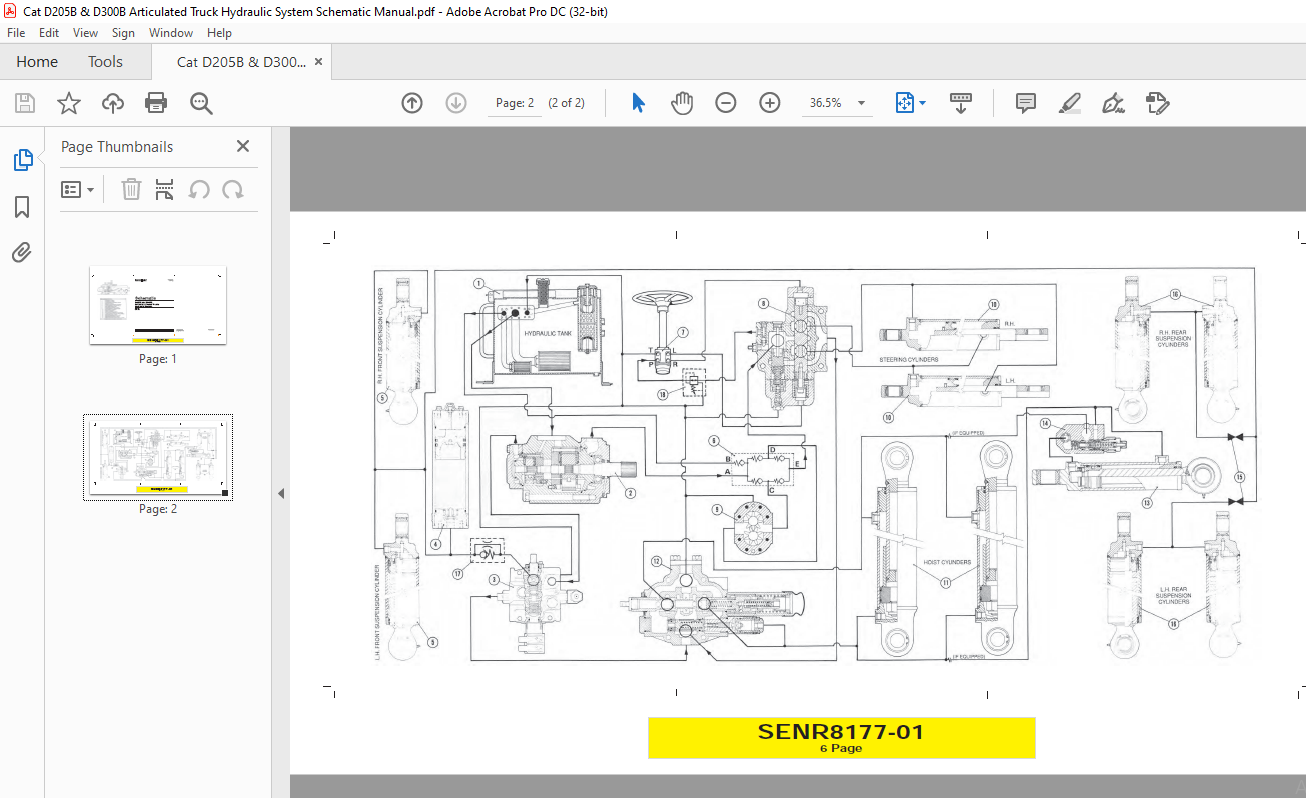Click the 'Page: 2' thumbnail label
Viewport: 1306px width, 798px height.
(158, 509)
